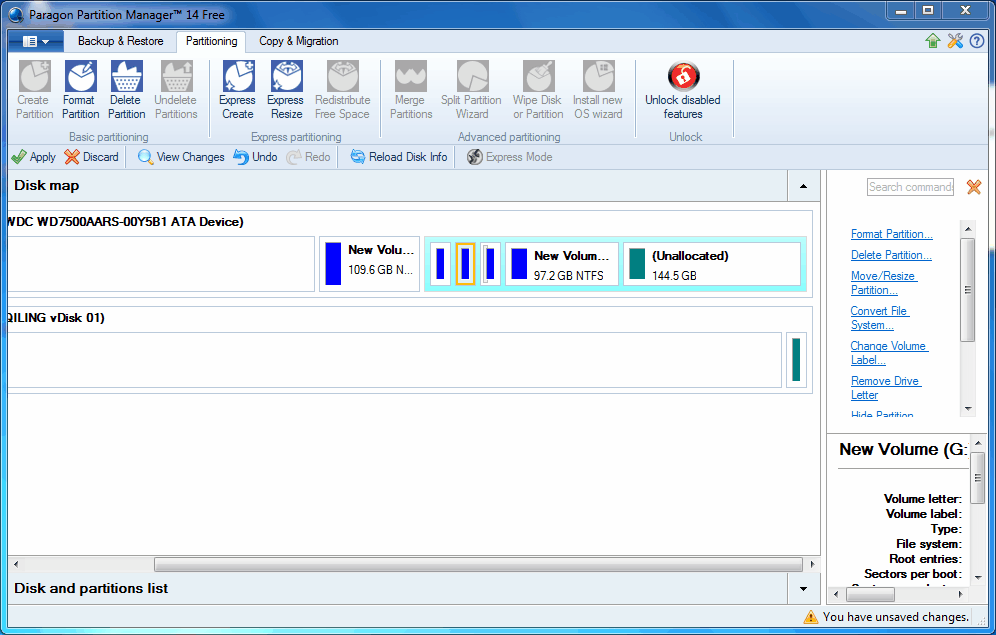Click Undelete Partitions icon
Image resolution: width=996 pixels, height=635 pixels.
[176, 90]
